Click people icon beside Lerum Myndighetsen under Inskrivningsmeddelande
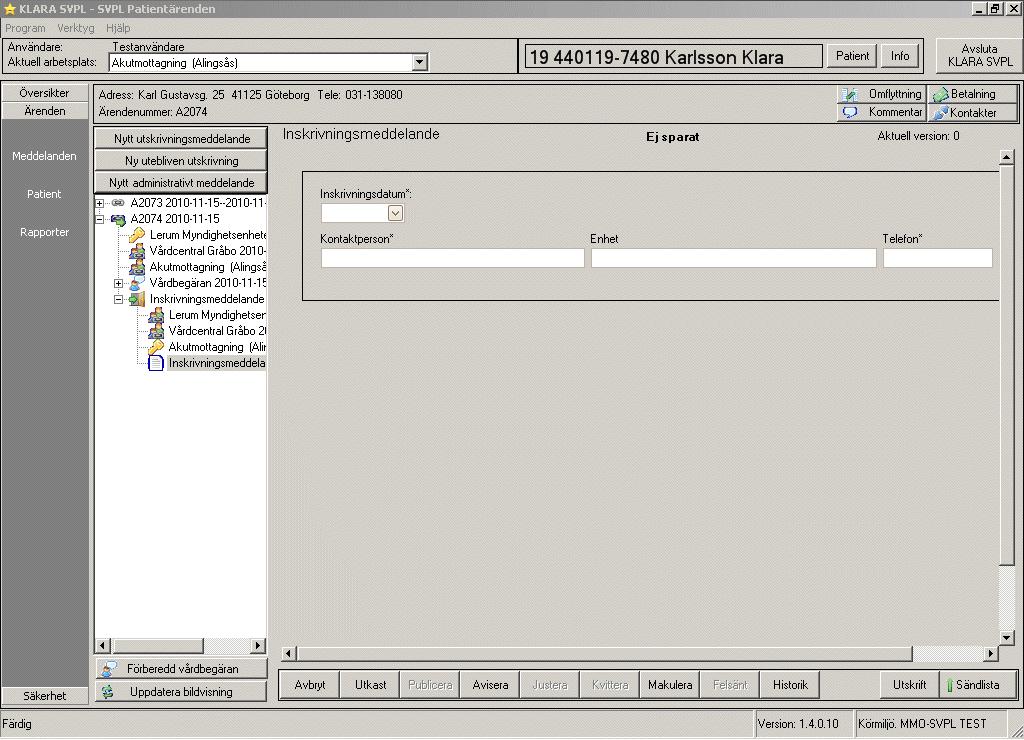The width and height of the screenshot is (1024, 740). 155,315
